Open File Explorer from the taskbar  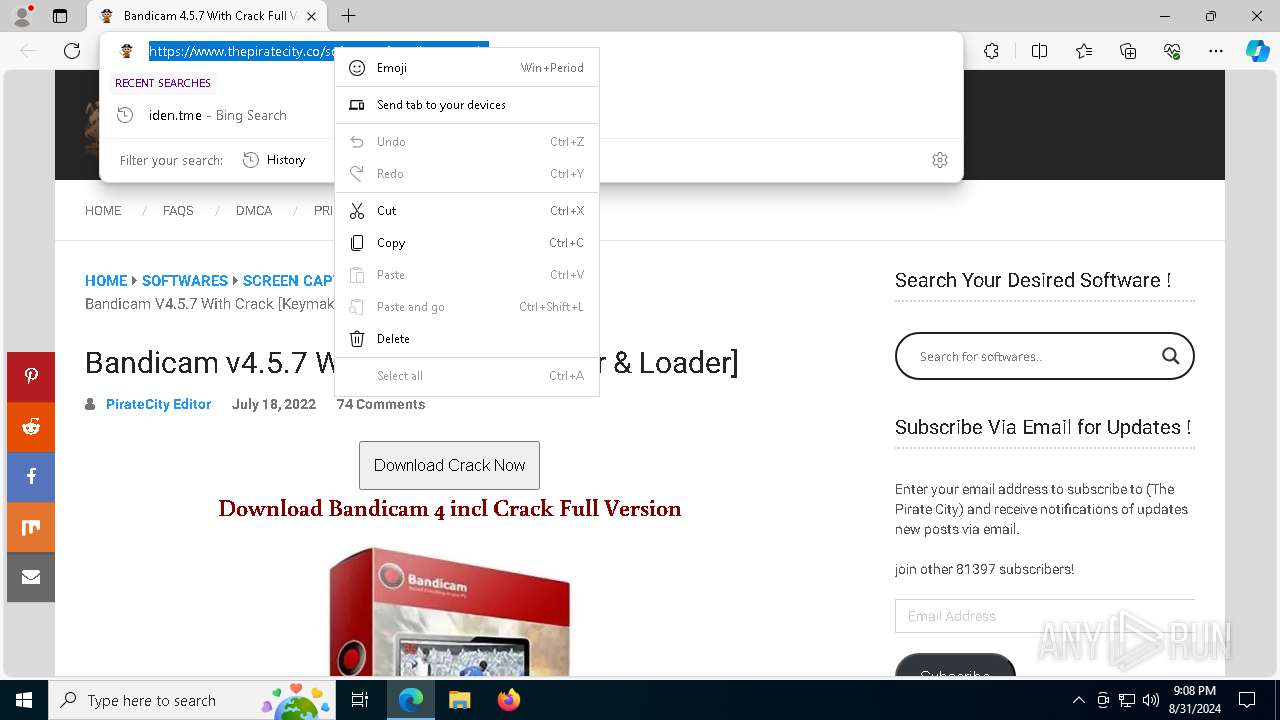[x=459, y=700]
